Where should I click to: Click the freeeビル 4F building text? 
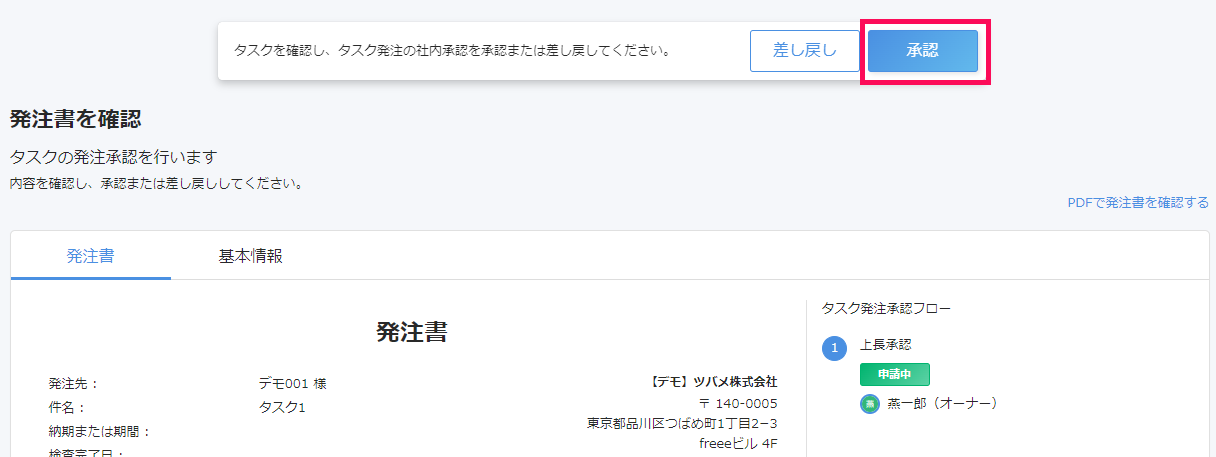tap(738, 443)
